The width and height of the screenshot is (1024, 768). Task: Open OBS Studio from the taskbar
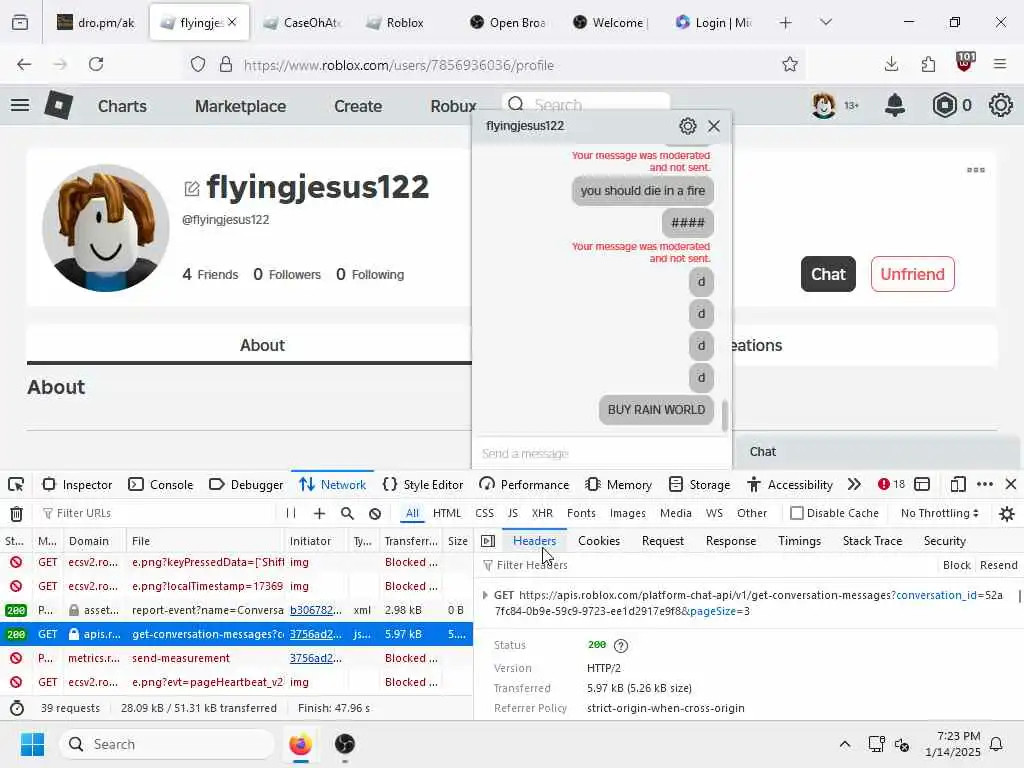[x=344, y=744]
